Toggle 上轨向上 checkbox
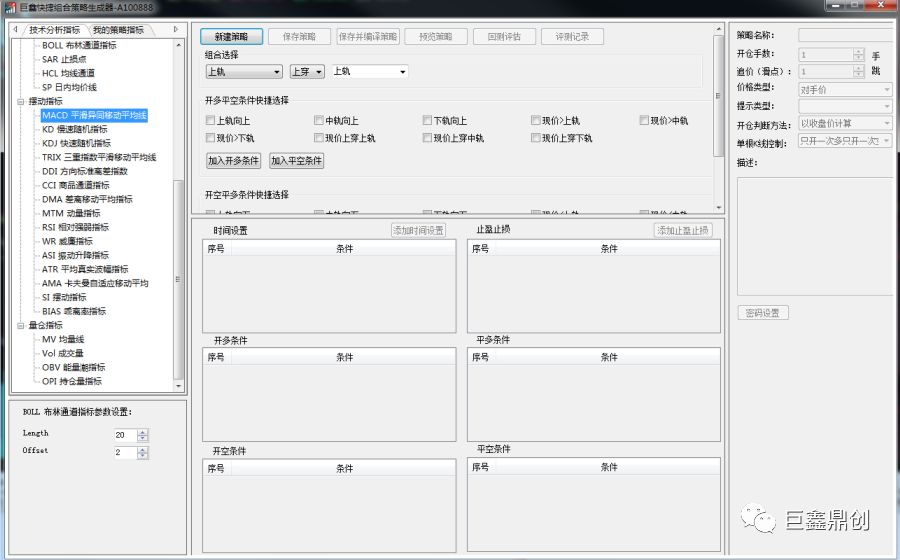Screen dimensions: 900x560 (x=210, y=120)
